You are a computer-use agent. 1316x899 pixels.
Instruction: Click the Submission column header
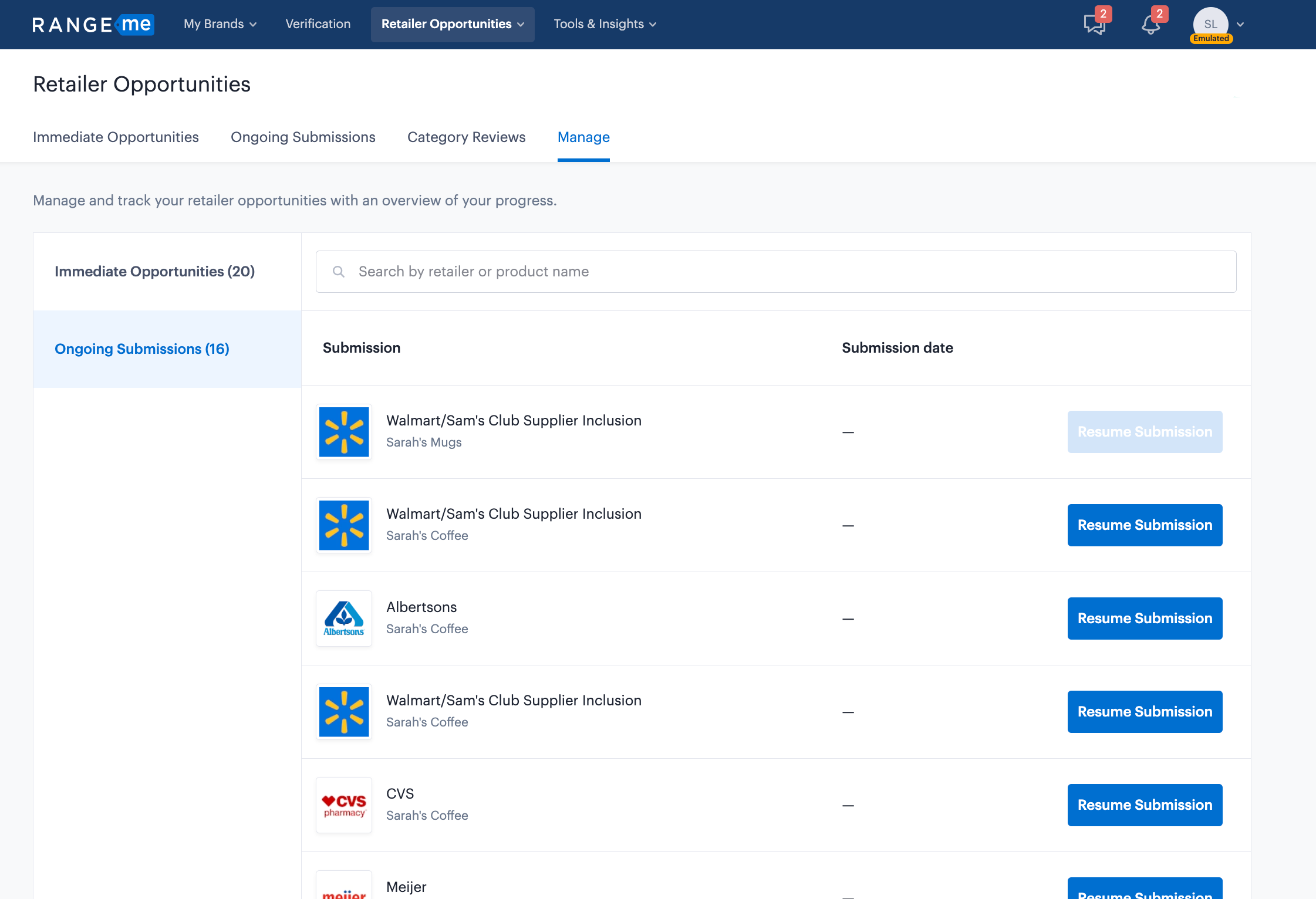click(362, 348)
